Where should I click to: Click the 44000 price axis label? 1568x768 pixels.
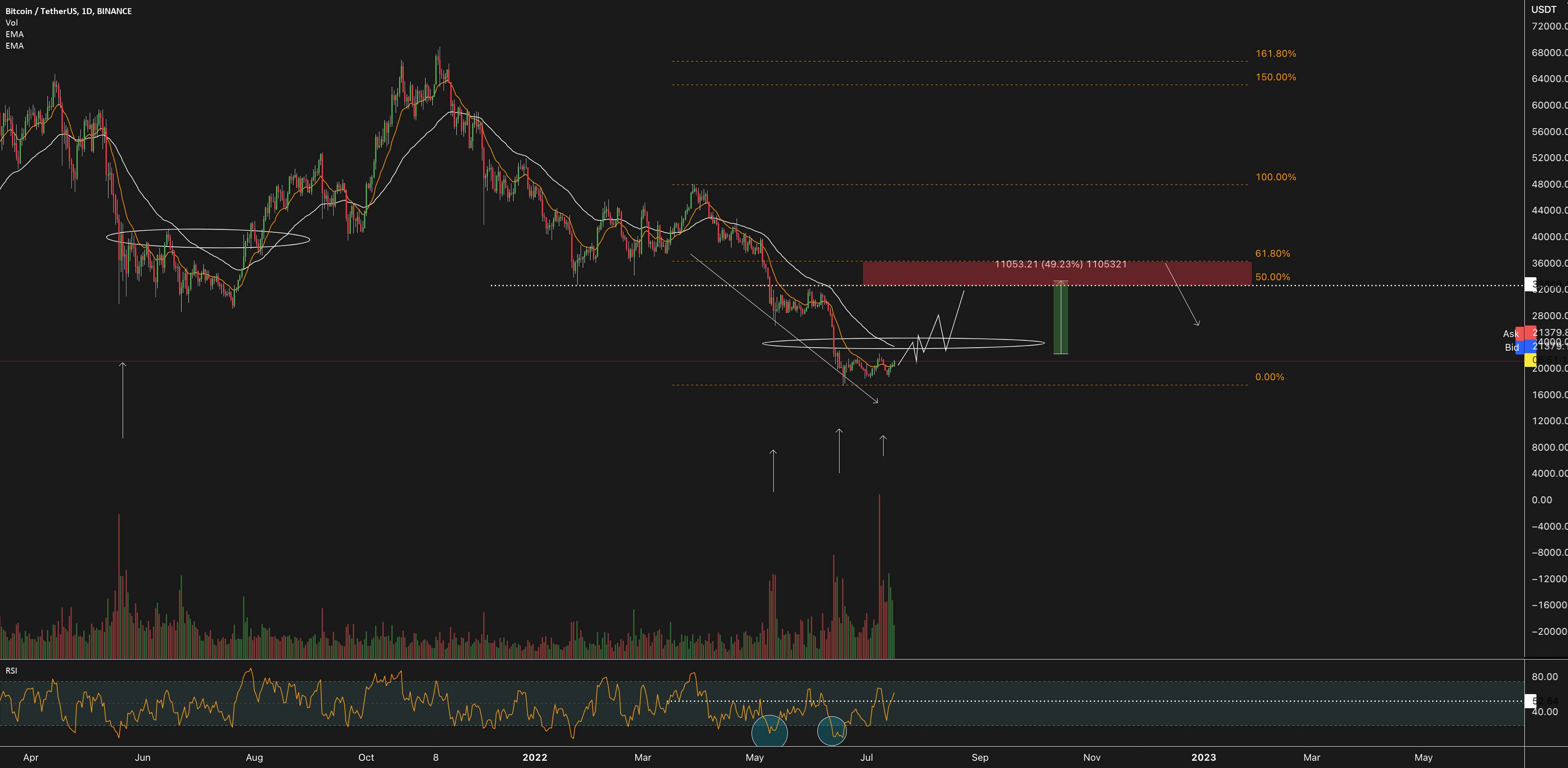tap(1549, 211)
